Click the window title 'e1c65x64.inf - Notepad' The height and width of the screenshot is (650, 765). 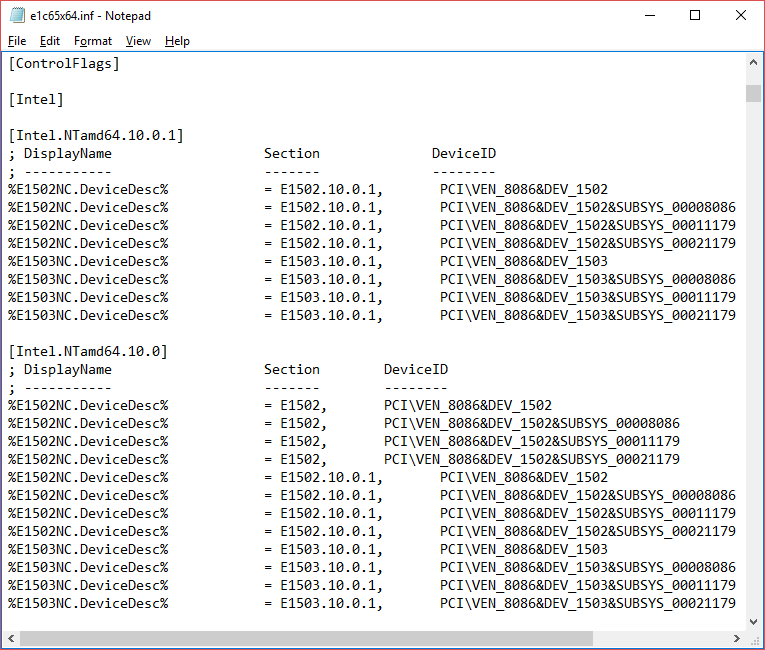pos(90,16)
